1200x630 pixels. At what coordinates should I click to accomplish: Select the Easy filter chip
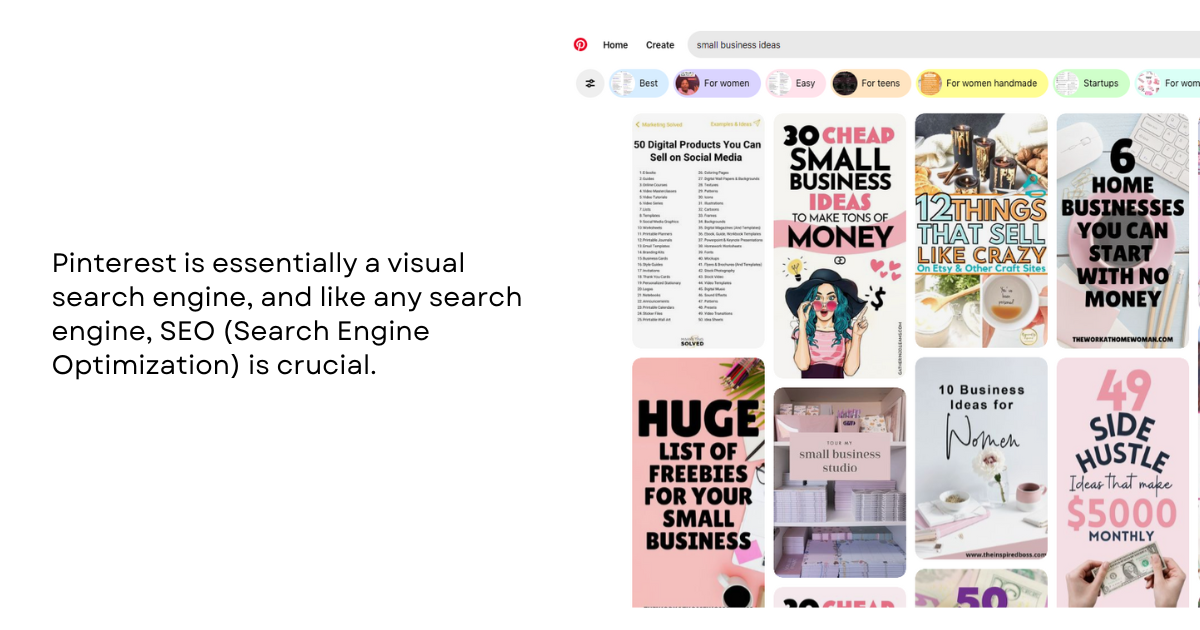(805, 83)
